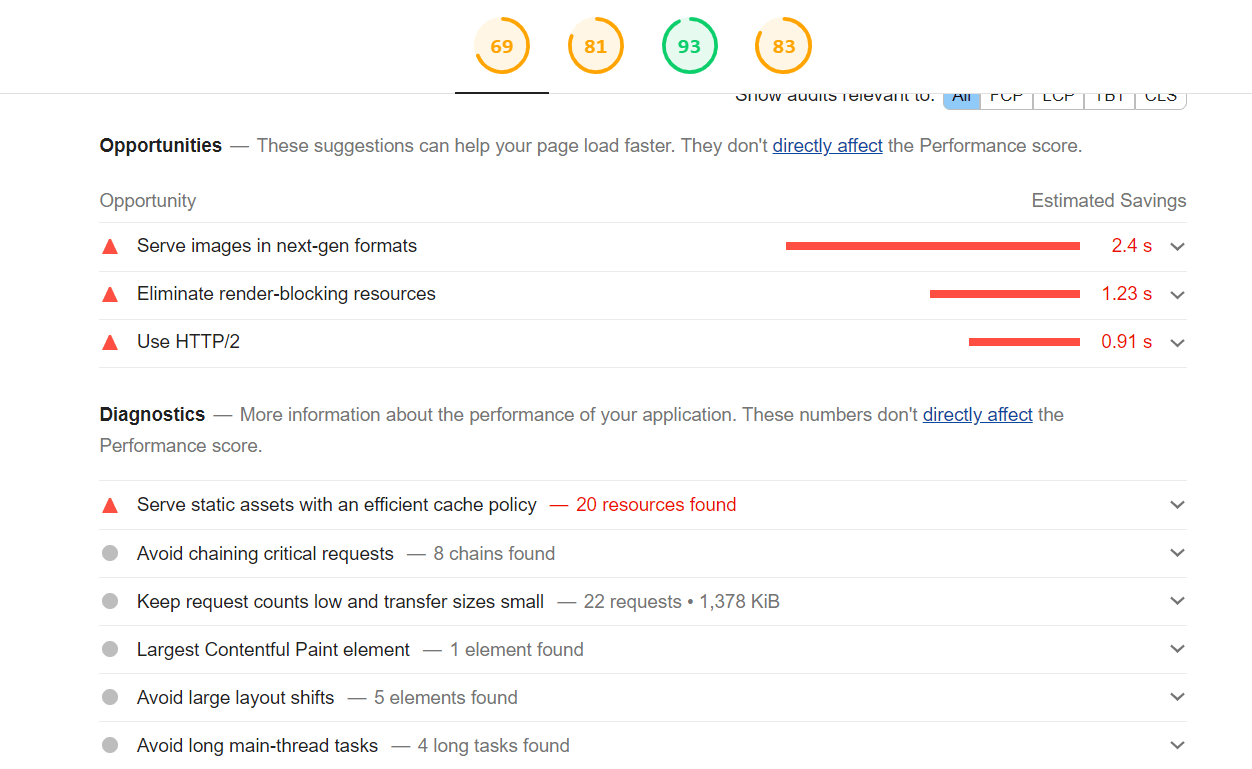Filter audits by CLS
The width and height of the screenshot is (1252, 769).
click(1160, 98)
